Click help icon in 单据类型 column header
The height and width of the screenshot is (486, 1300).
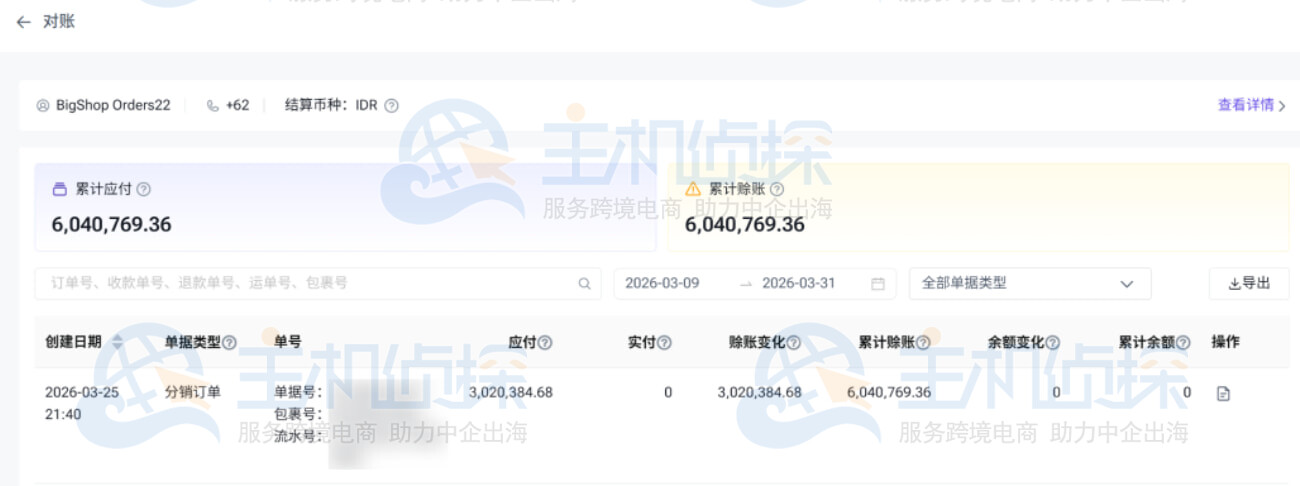pos(229,343)
